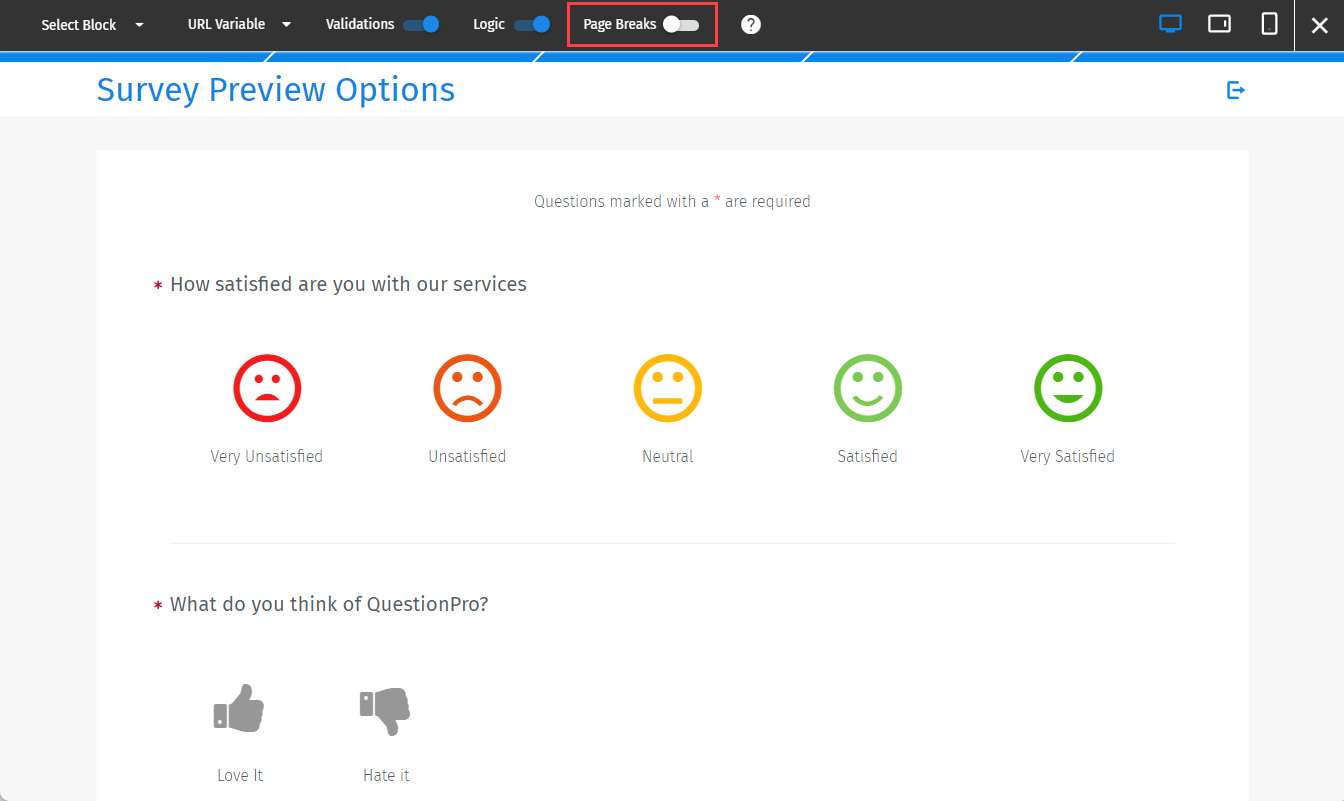Switch to desktop preview mode
The height and width of the screenshot is (801, 1344).
[1170, 23]
